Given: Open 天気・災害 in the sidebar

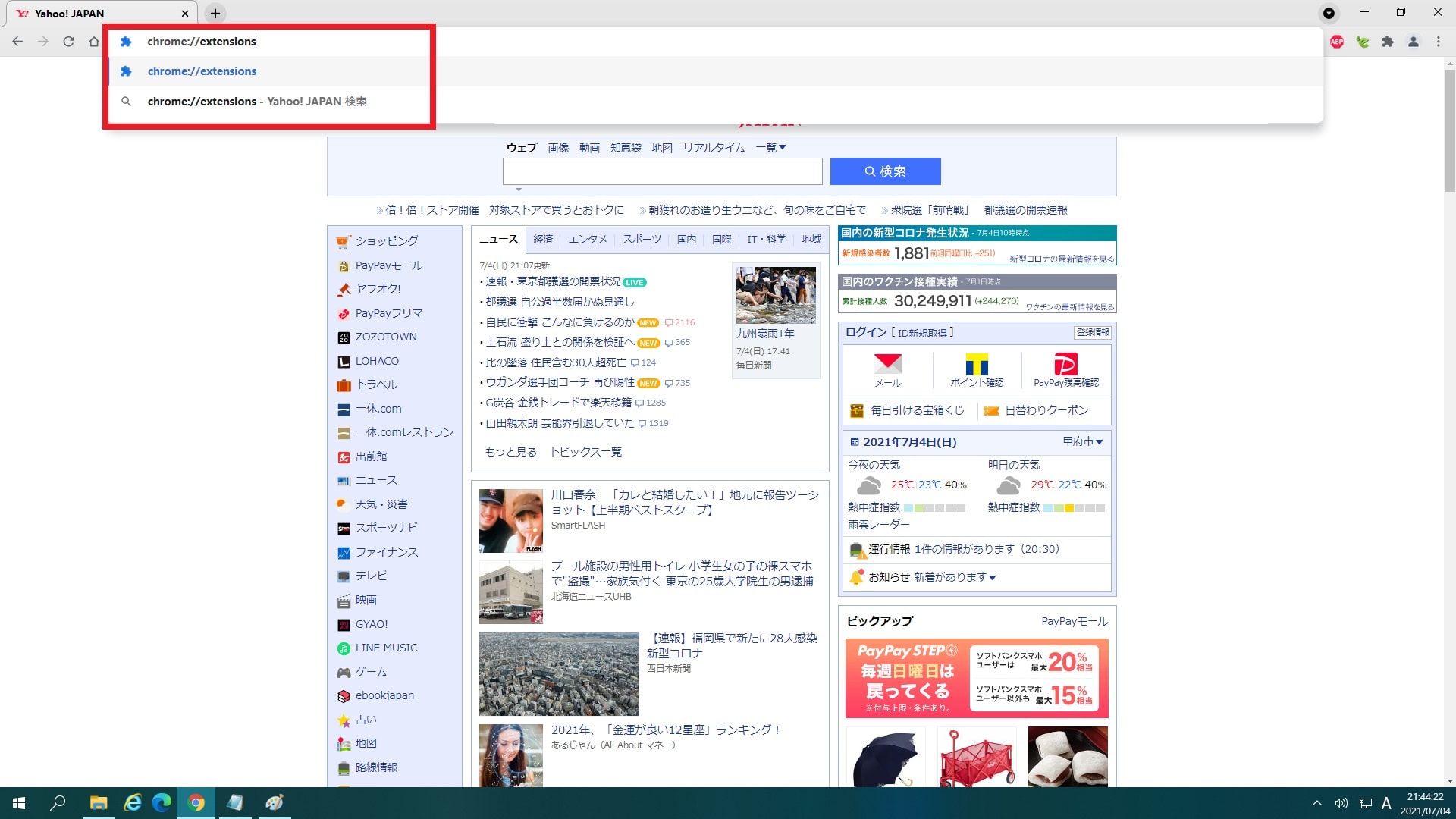Looking at the screenshot, I should point(381,504).
